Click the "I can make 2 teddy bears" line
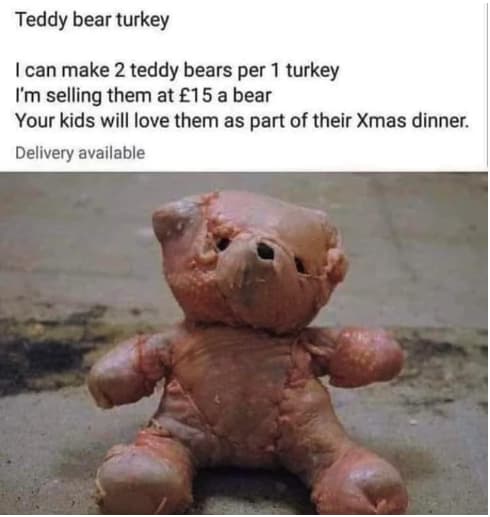The width and height of the screenshot is (490, 517). tap(177, 71)
